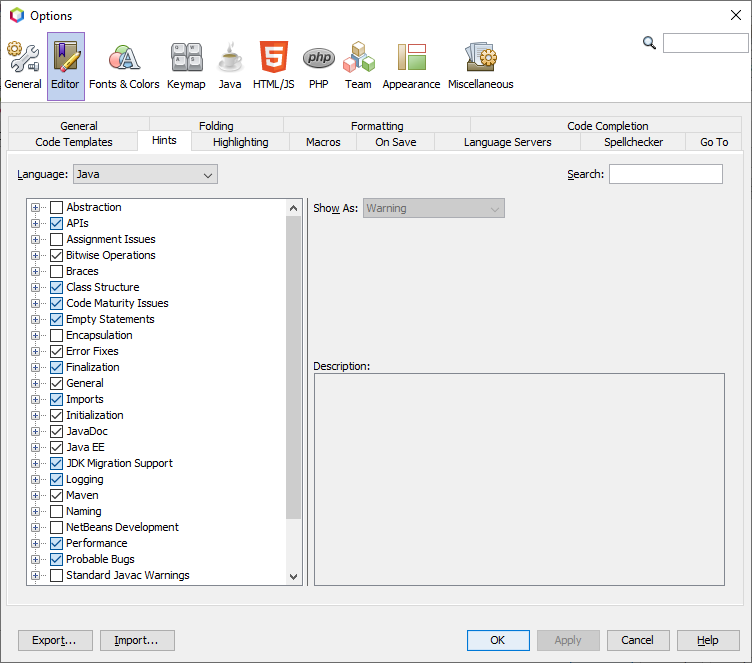Open the Formatting tab
752x663 pixels.
click(x=377, y=126)
